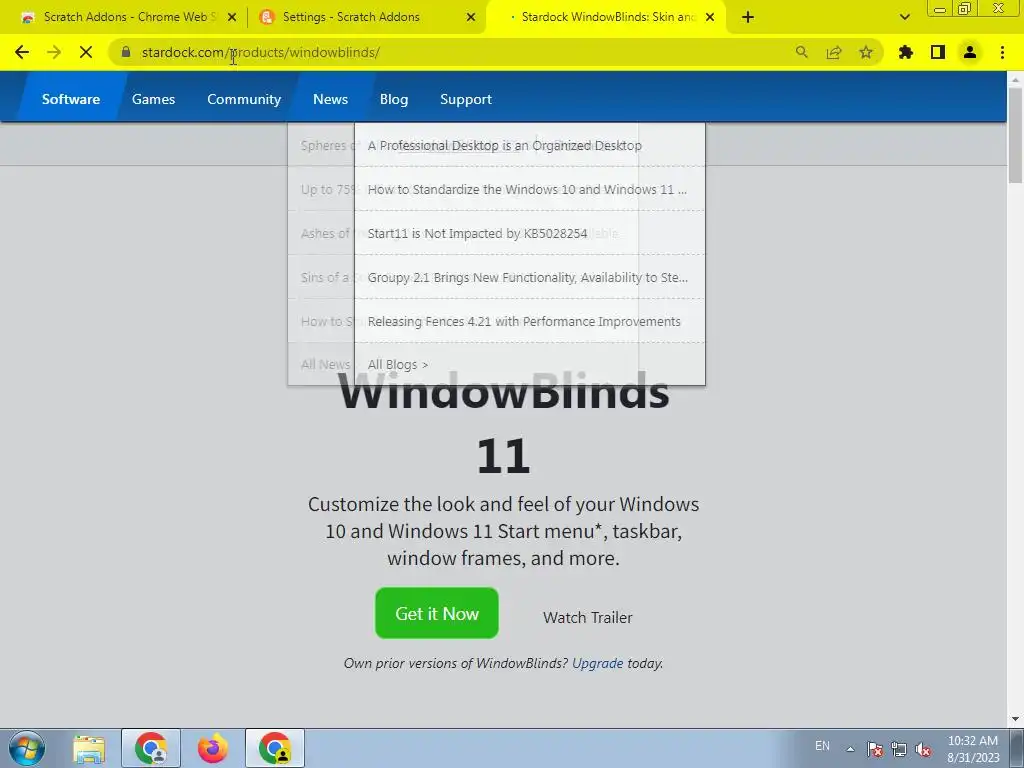Viewport: 1024px width, 768px height.
Task: Open a new browser tab
Action: point(748,18)
